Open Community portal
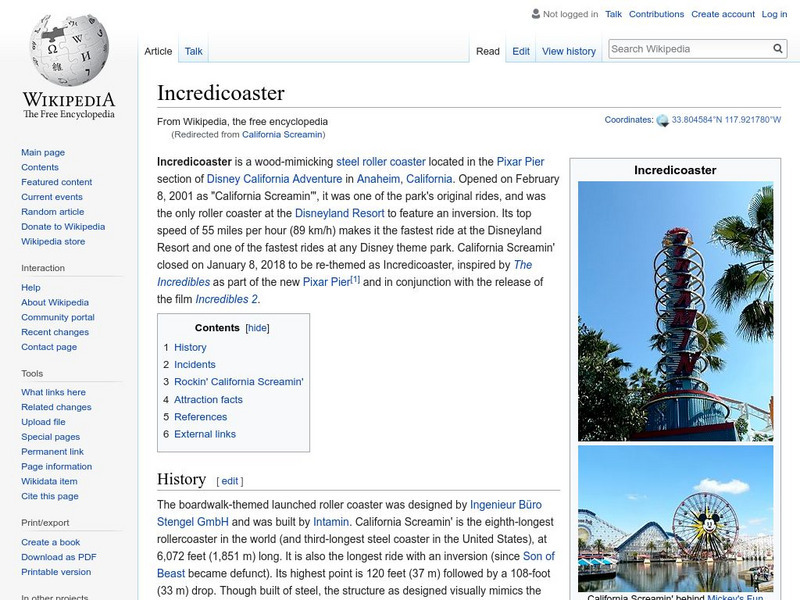Viewport: 800px width, 600px height. (58, 317)
